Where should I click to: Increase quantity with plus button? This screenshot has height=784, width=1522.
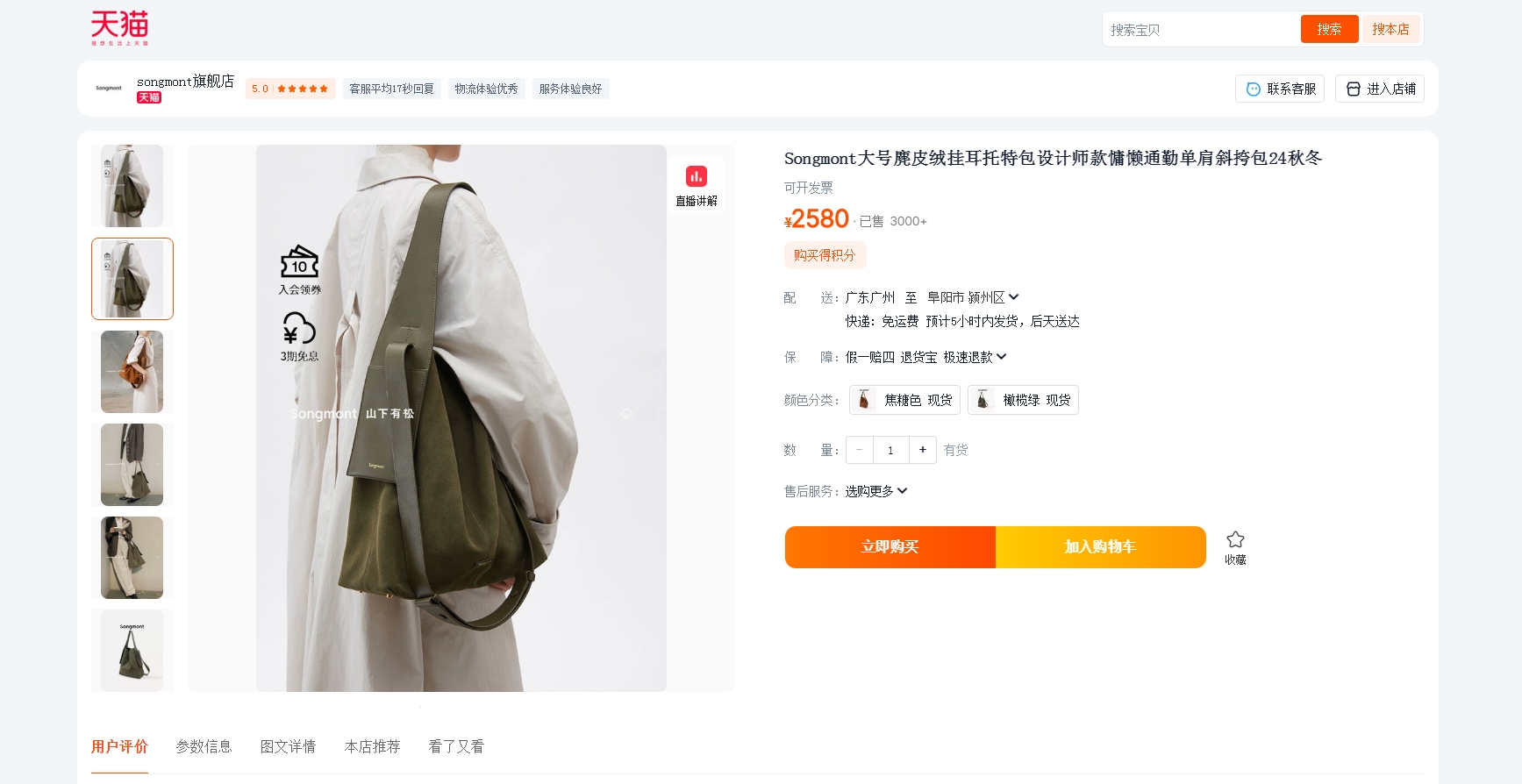923,450
